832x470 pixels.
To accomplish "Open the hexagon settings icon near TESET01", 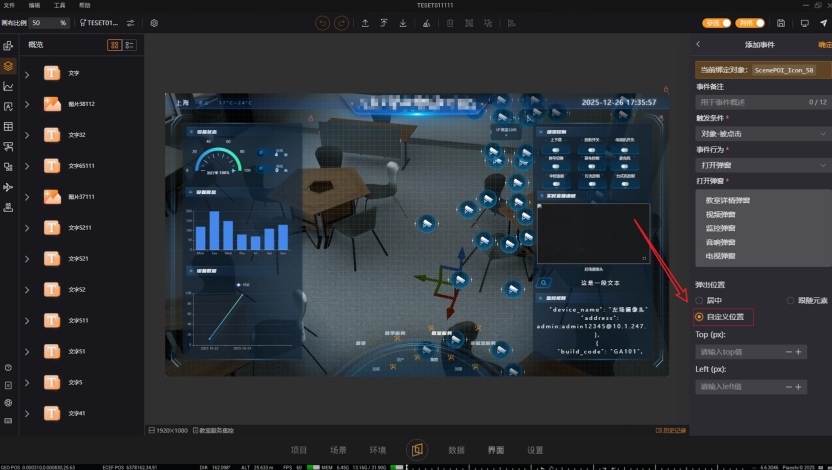I will tap(154, 23).
